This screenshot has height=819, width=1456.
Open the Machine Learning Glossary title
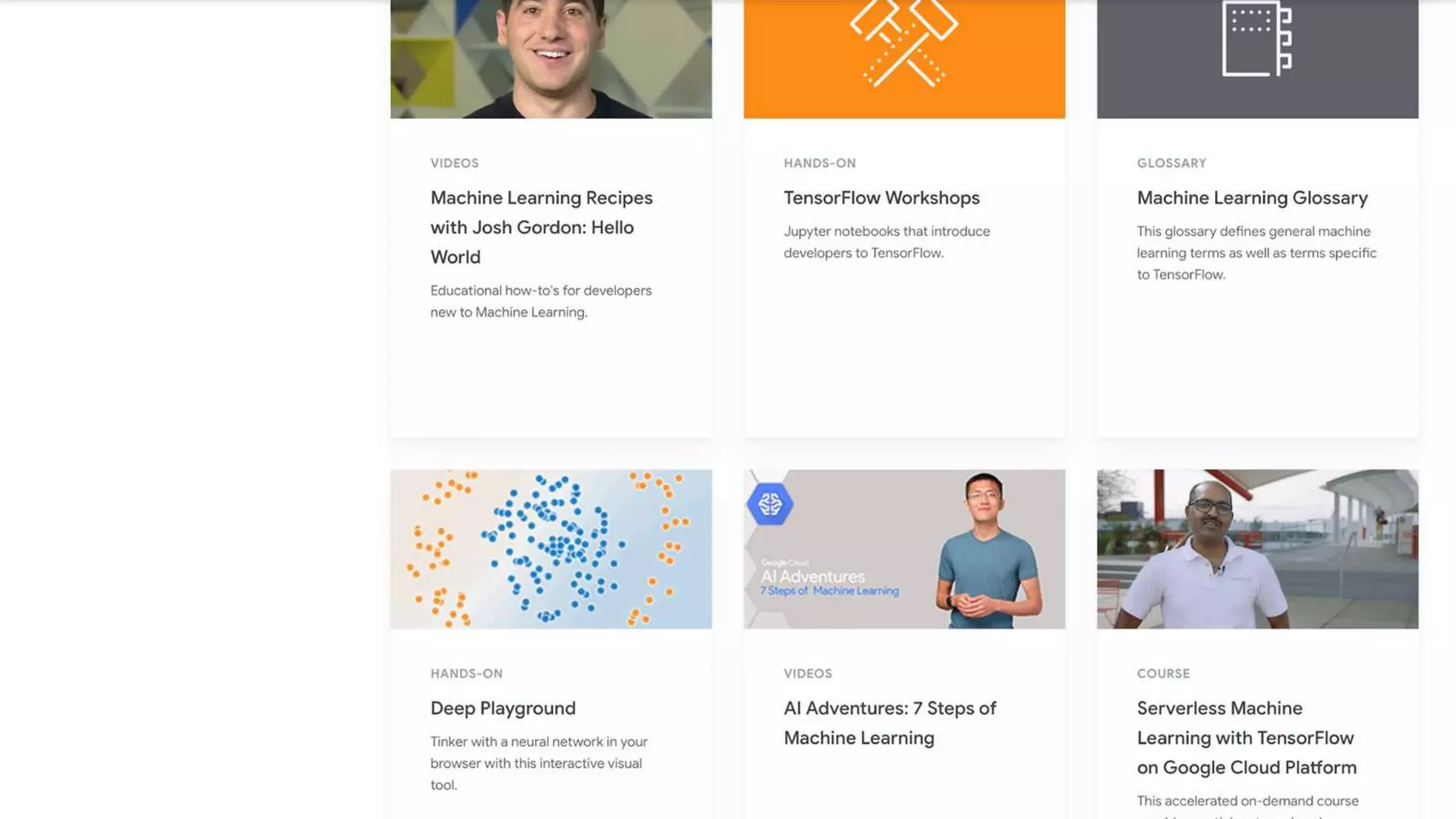pyautogui.click(x=1252, y=198)
